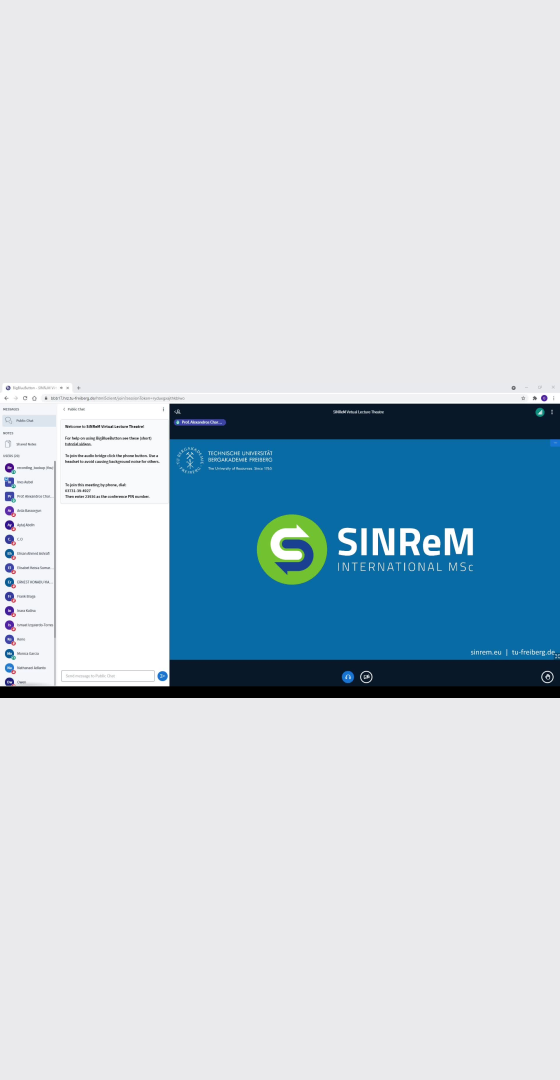Select user Monica Garcia
This screenshot has height=1080, width=560.
(28, 654)
